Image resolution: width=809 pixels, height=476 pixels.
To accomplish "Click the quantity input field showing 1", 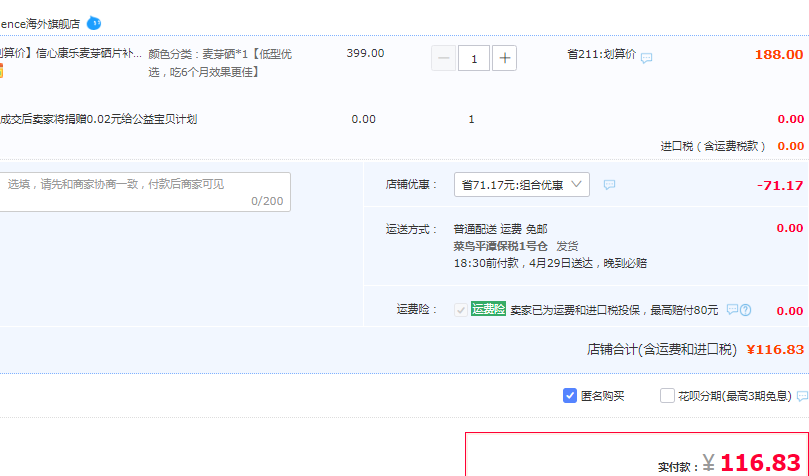I will pyautogui.click(x=474, y=58).
